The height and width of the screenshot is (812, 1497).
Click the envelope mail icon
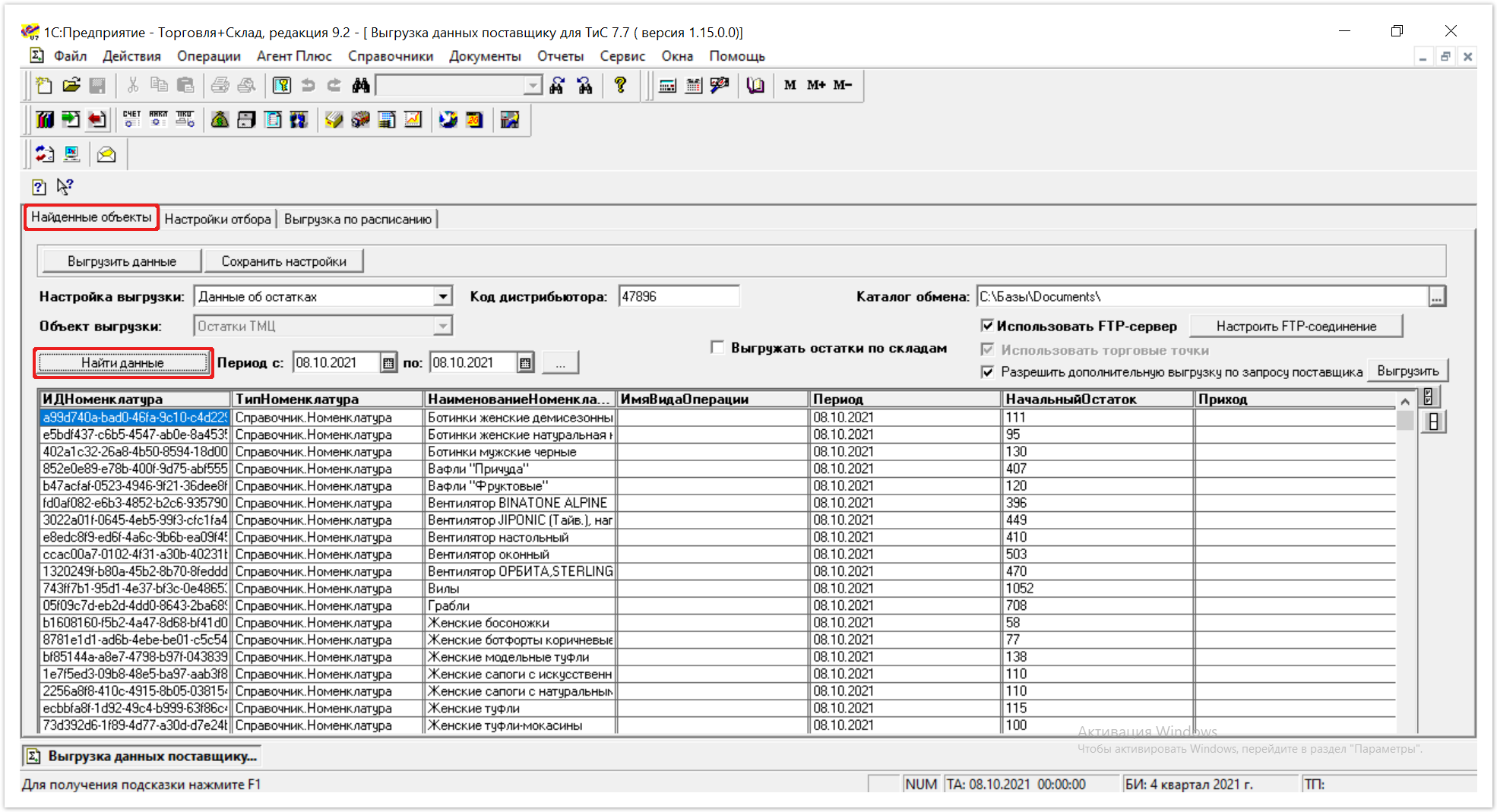coord(106,154)
